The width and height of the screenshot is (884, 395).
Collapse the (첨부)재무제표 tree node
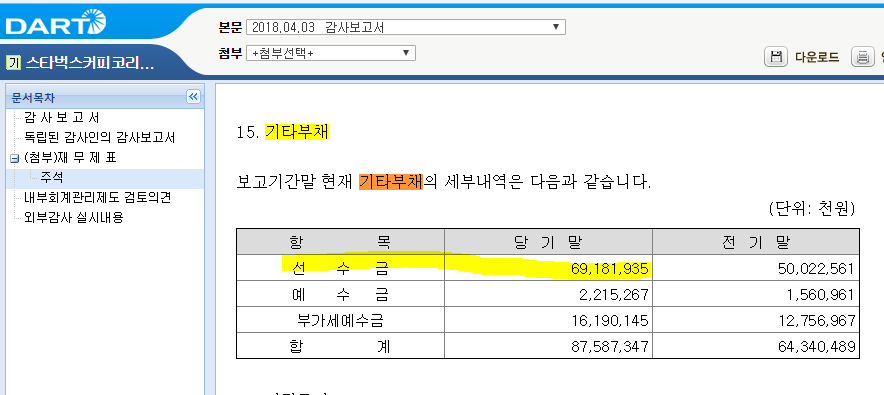coord(14,159)
